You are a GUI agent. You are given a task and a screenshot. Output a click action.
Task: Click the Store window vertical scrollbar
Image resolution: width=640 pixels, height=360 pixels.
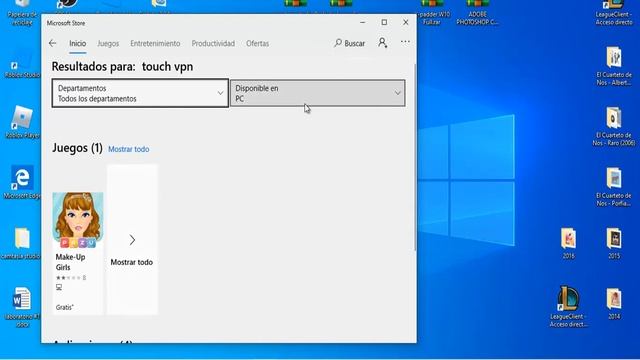(415, 157)
